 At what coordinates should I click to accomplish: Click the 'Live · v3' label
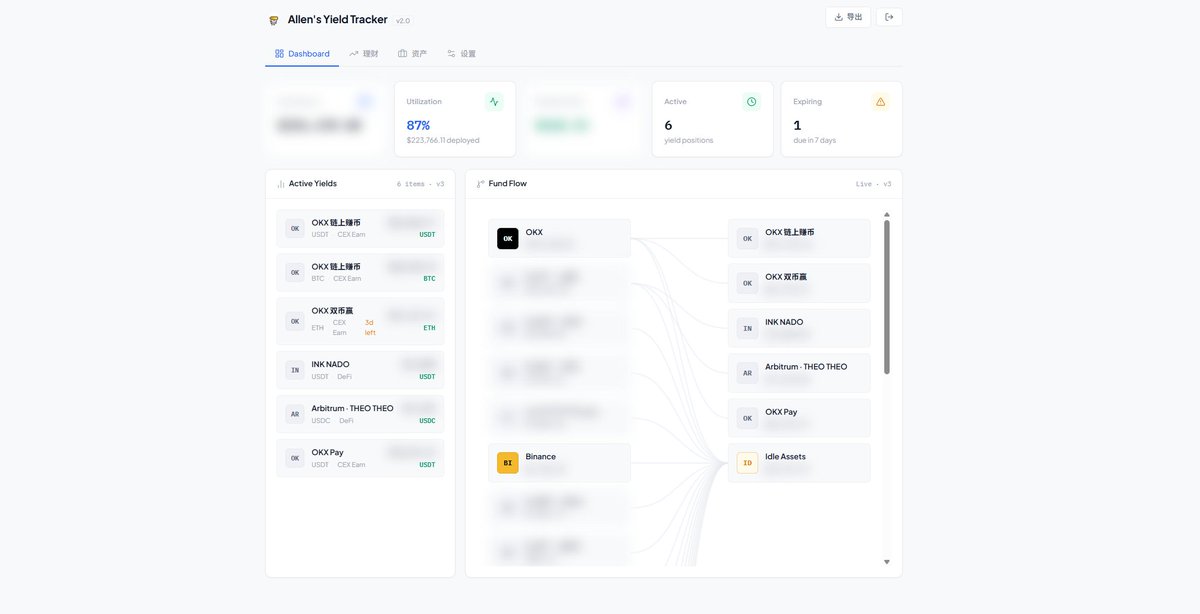[873, 184]
